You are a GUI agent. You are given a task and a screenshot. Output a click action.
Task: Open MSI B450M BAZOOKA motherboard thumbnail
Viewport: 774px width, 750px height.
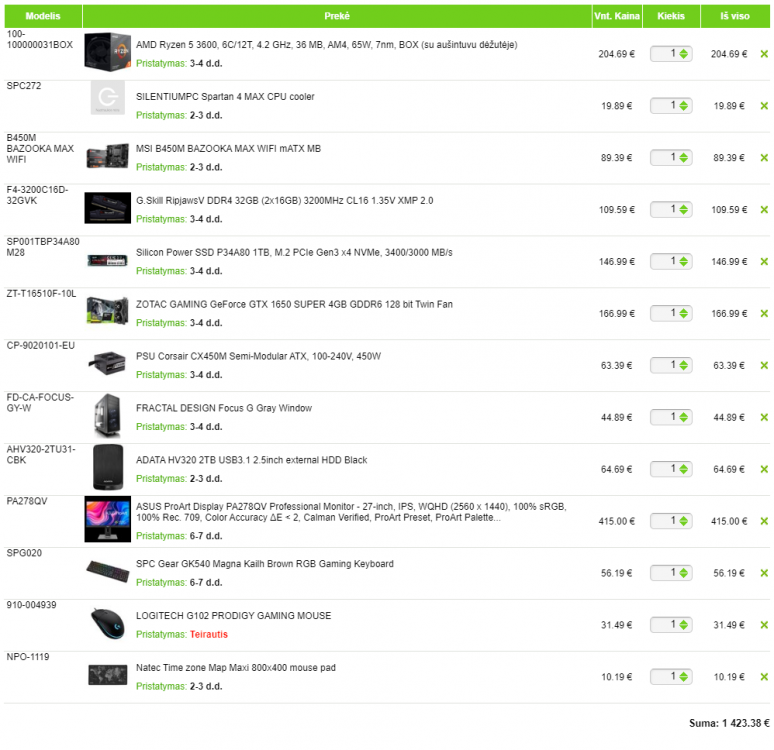(108, 156)
